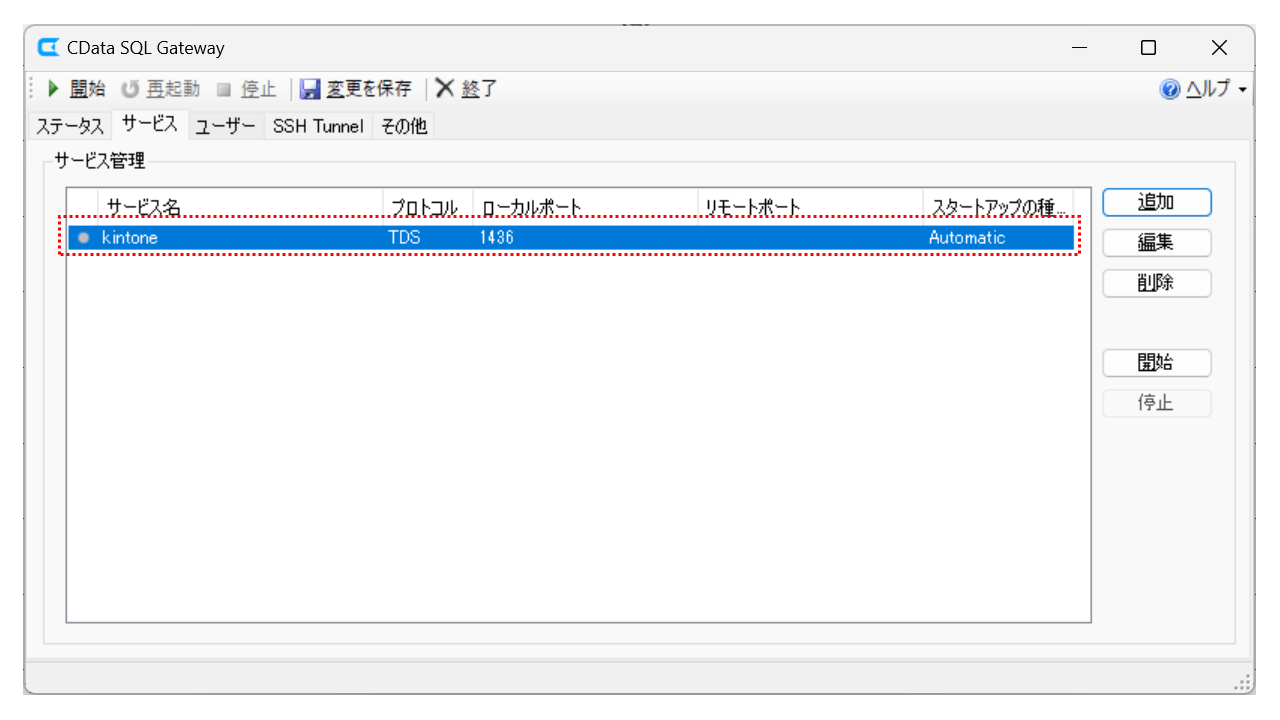Sort by the ローカルポート column header
Image resolution: width=1280 pixels, height=720 pixels.
[585, 207]
